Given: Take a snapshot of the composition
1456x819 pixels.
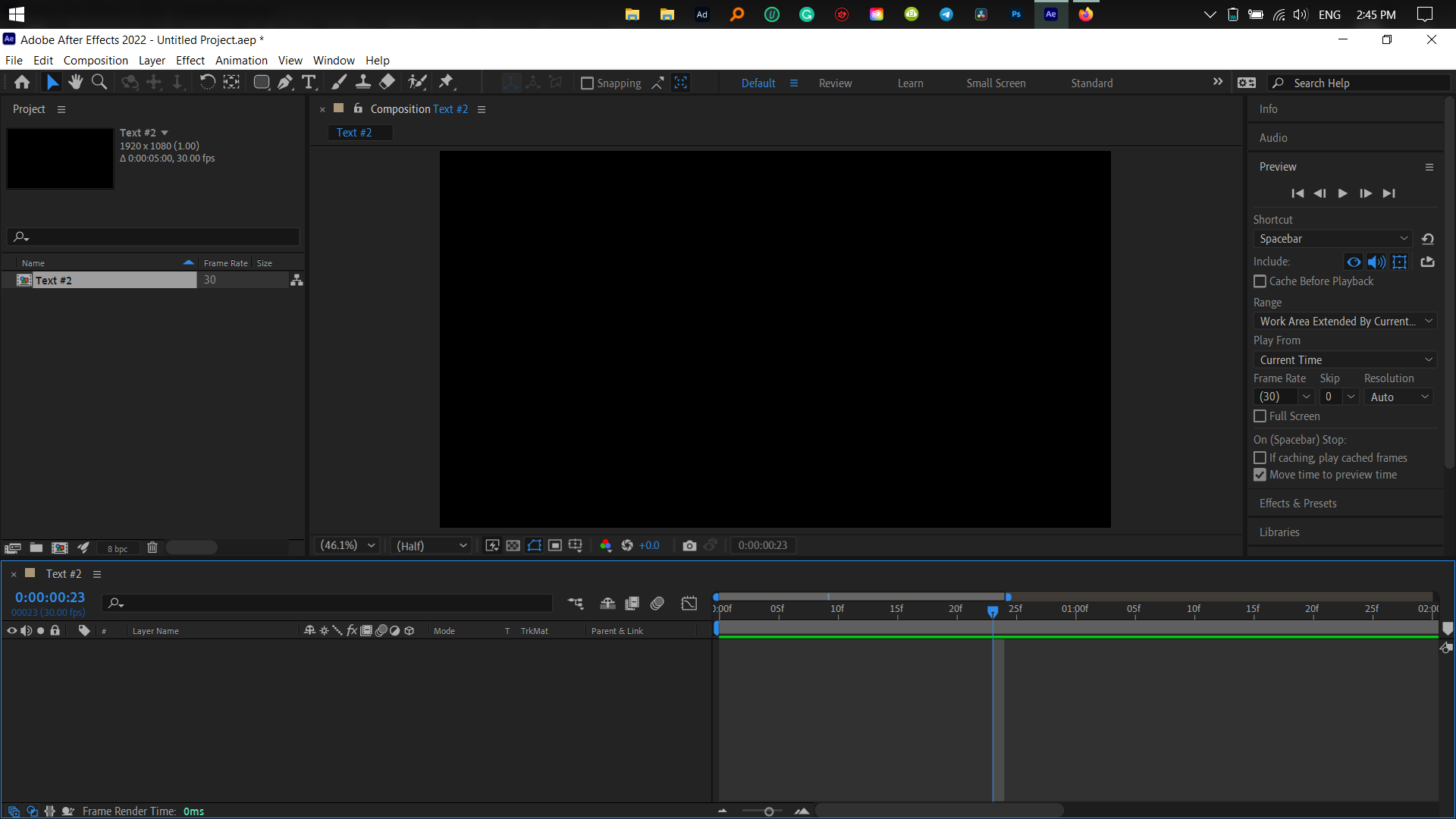Looking at the screenshot, I should pos(689,545).
